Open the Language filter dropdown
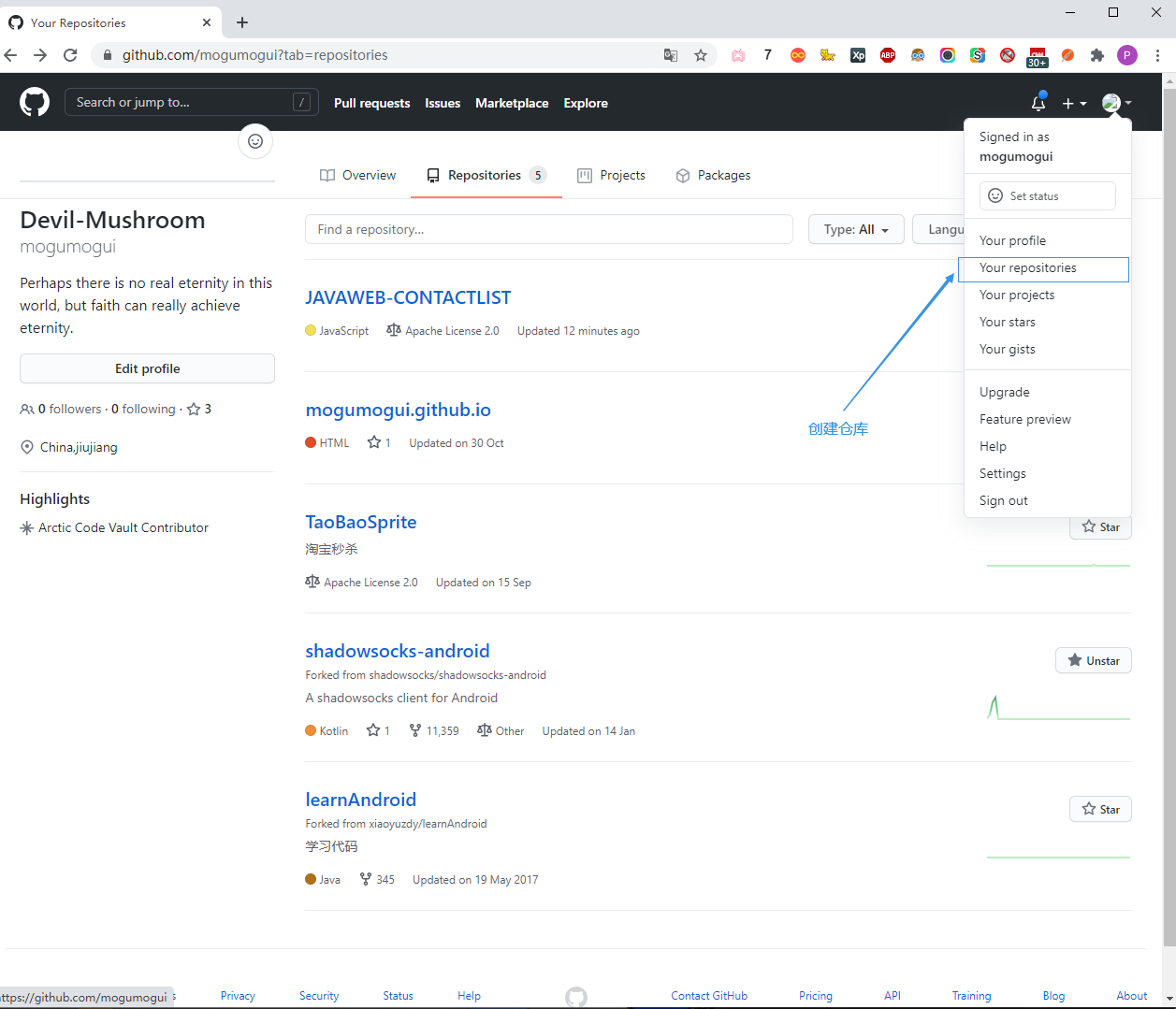Image resolution: width=1176 pixels, height=1009 pixels. click(x=938, y=229)
